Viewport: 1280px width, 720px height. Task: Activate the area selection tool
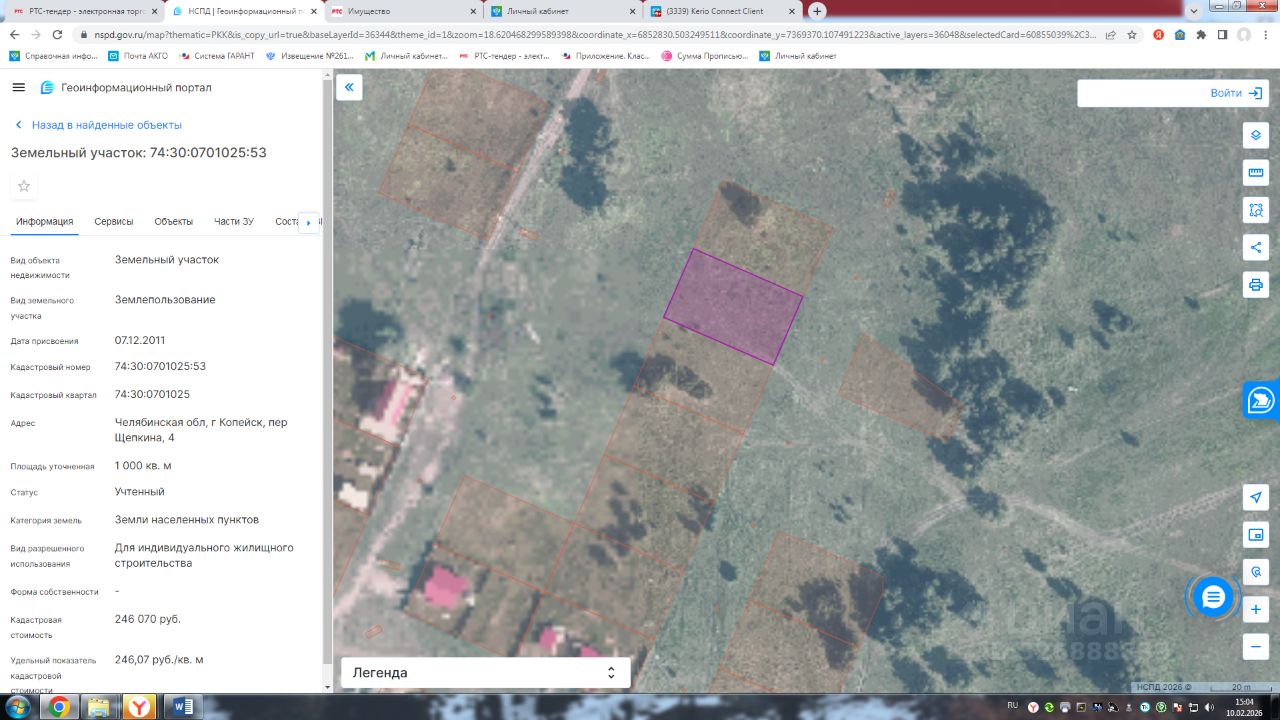pyautogui.click(x=1256, y=210)
